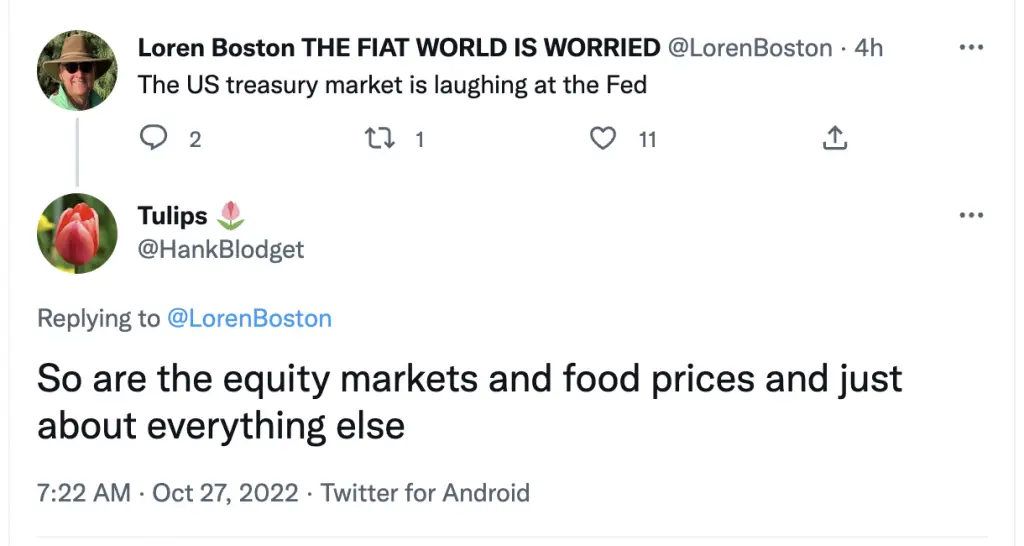Image resolution: width=1024 pixels, height=546 pixels.
Task: Click Loren Boston's profile picture
Action: (77, 71)
